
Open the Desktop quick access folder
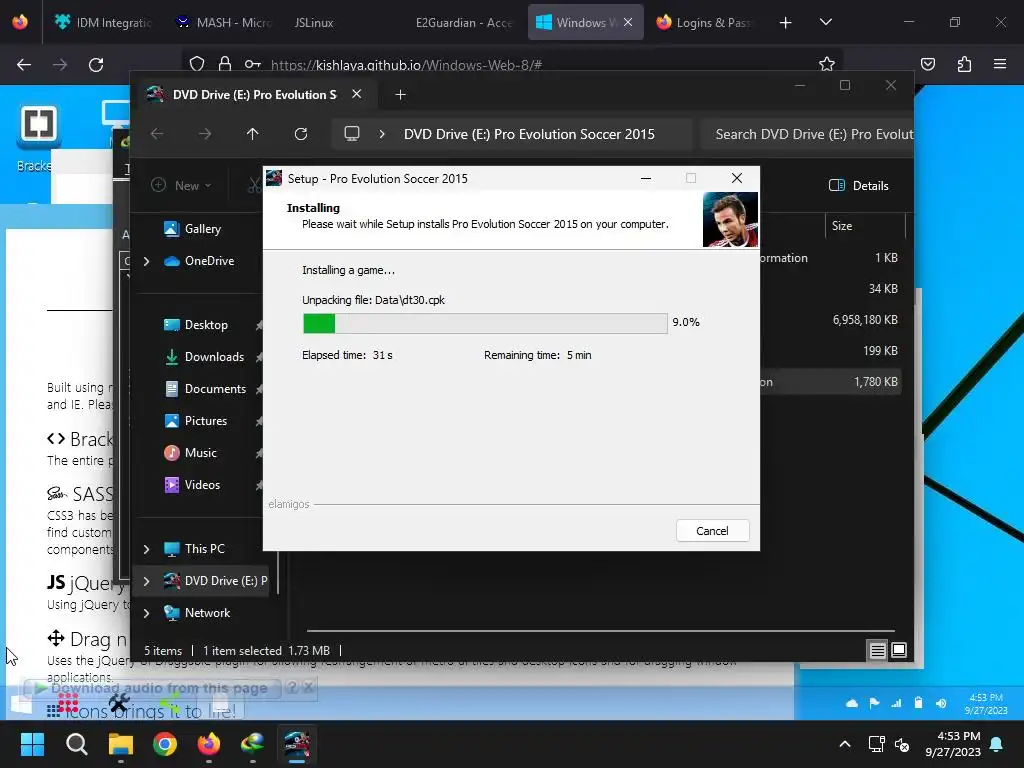(206, 325)
